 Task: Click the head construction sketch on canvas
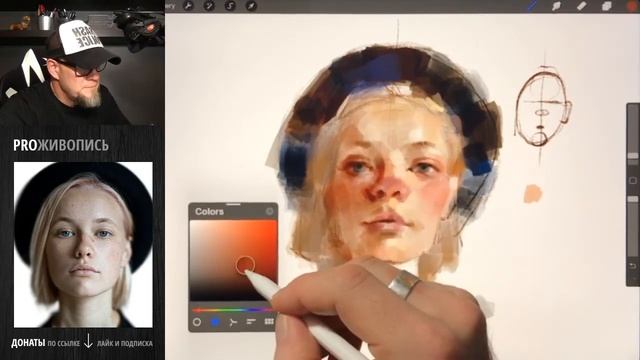click(x=542, y=108)
